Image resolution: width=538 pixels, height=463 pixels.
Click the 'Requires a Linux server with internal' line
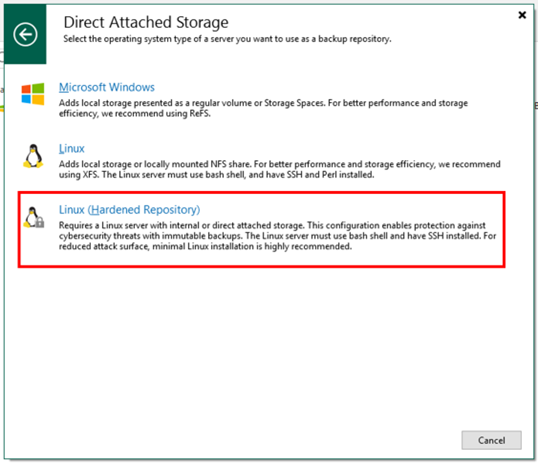click(x=272, y=225)
